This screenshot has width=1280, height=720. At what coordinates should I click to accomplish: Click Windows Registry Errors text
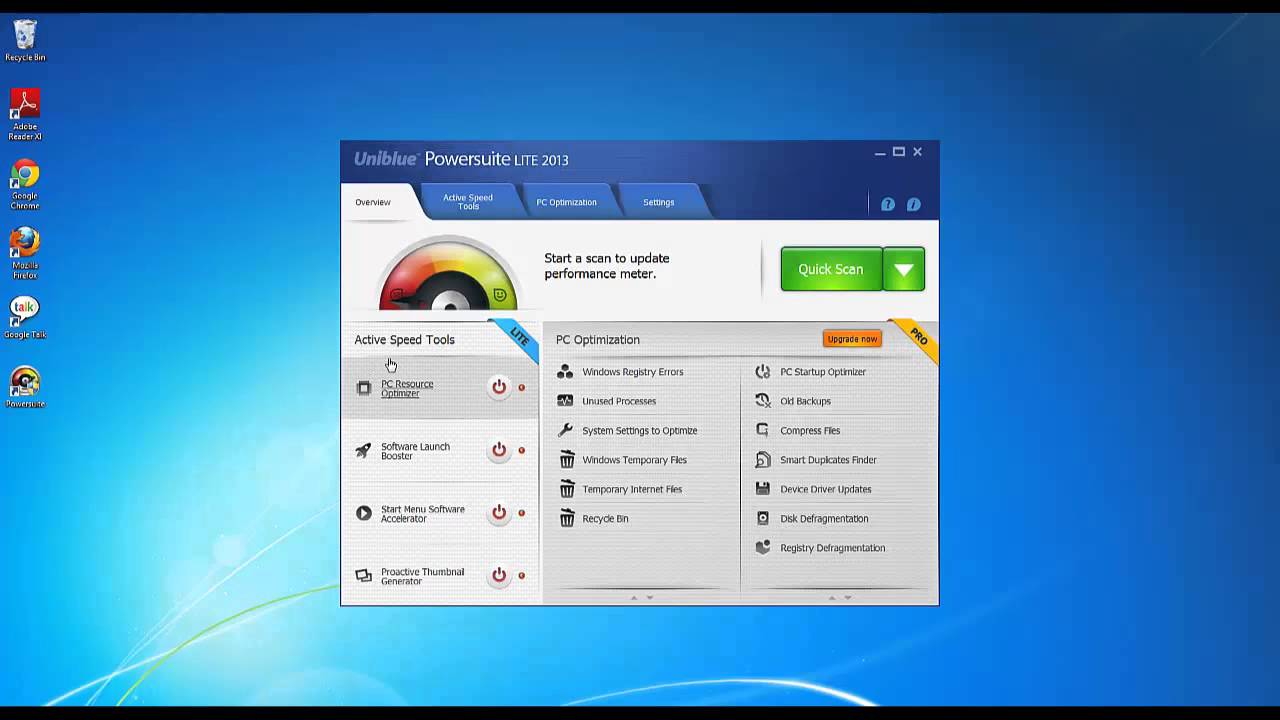tap(633, 372)
